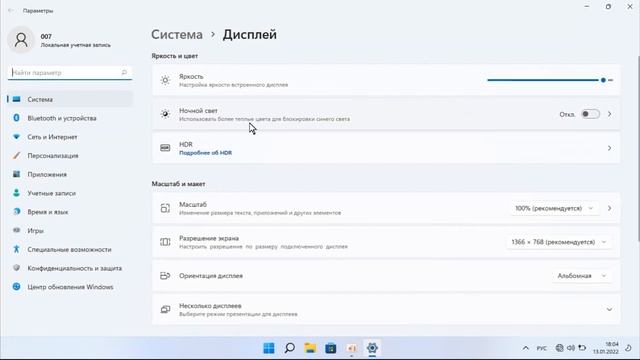Screen dimensions: 640x360
Task: Open the Windows Start menu
Action: click(269, 348)
